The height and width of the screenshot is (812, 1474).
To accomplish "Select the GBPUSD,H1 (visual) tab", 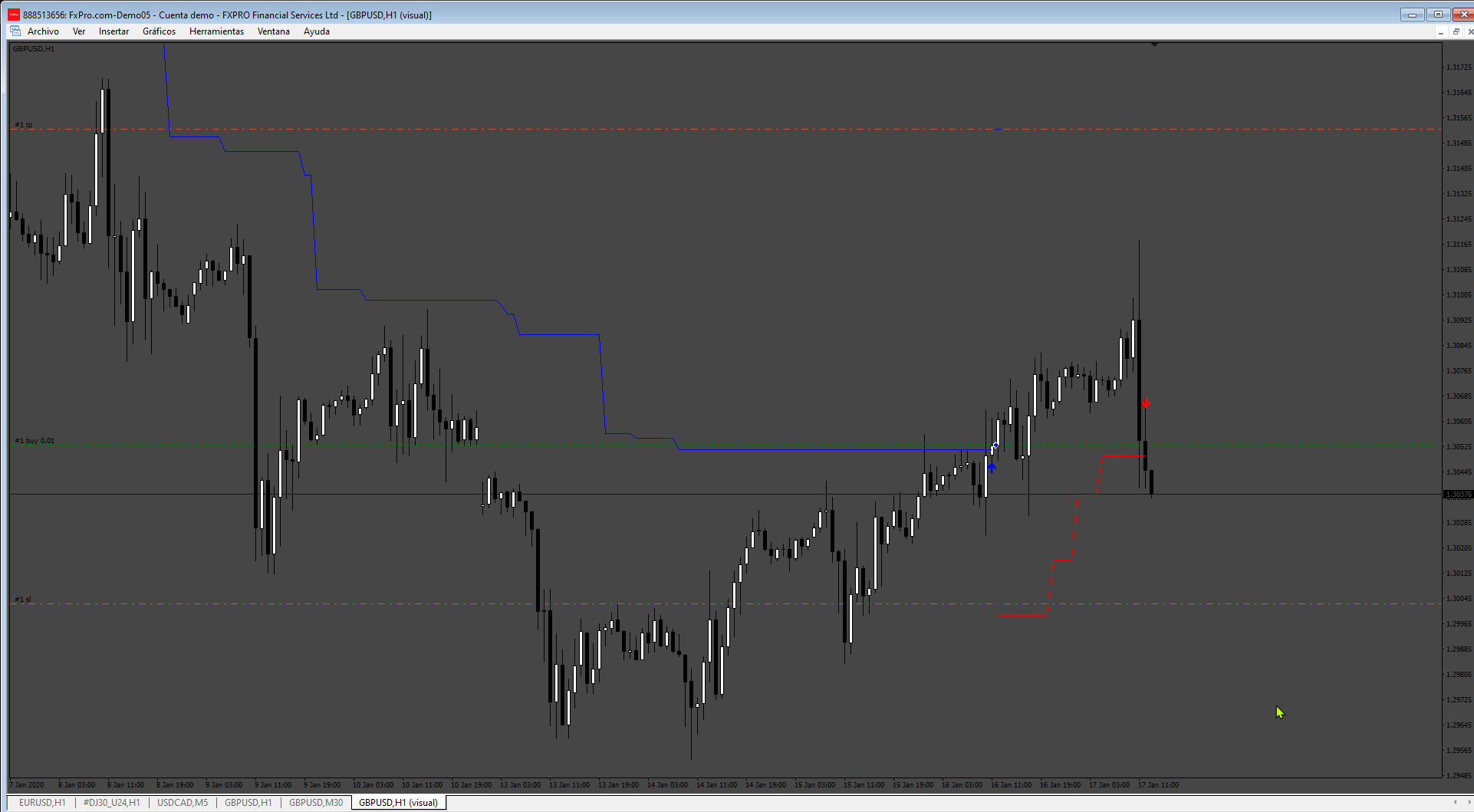I will click(x=398, y=803).
